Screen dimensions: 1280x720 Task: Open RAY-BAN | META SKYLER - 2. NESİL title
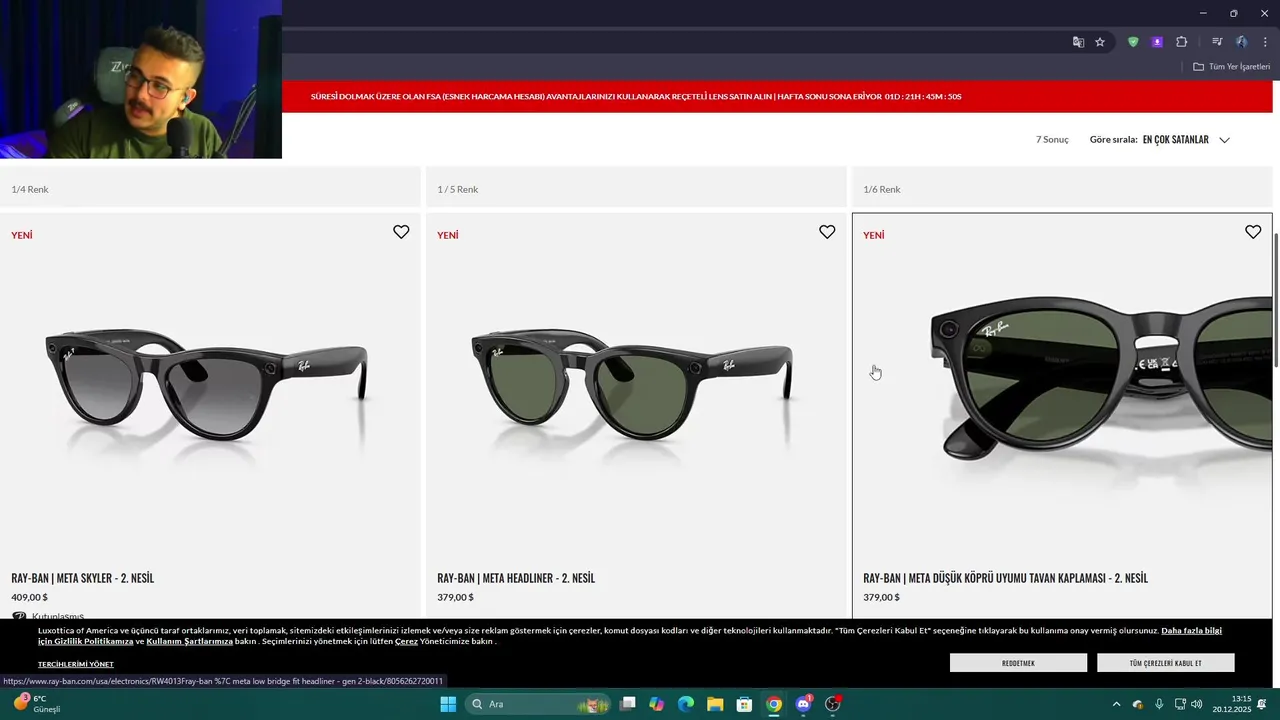pyautogui.click(x=83, y=578)
